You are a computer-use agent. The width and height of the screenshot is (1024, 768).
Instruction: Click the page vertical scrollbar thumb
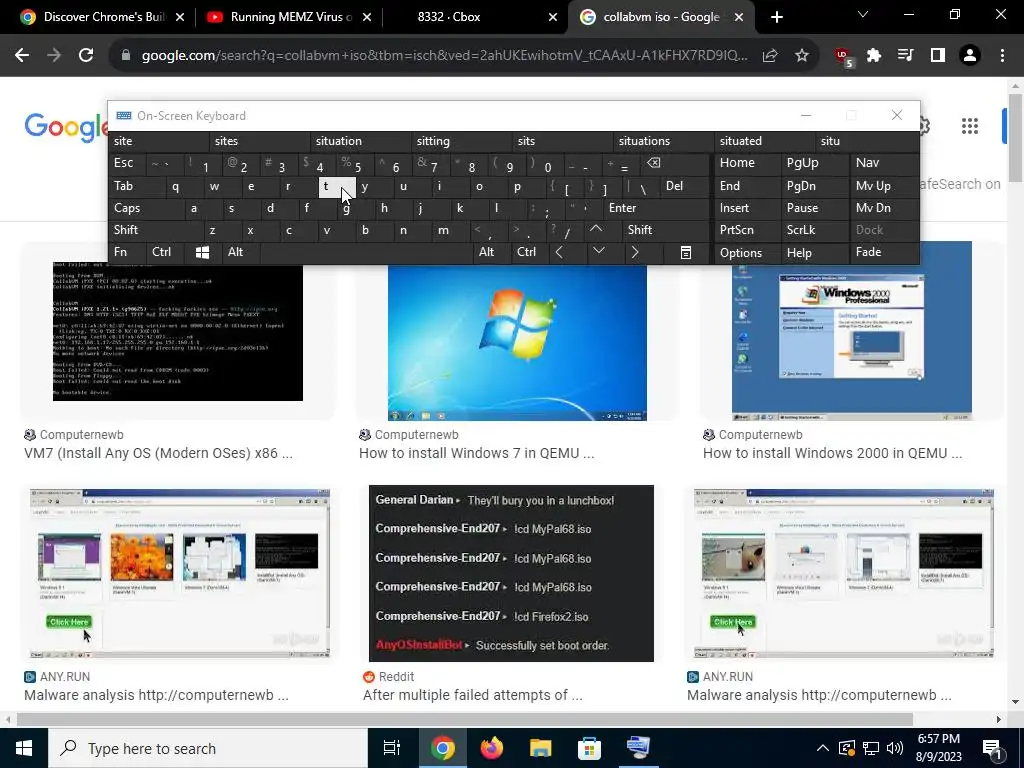coord(1016,137)
